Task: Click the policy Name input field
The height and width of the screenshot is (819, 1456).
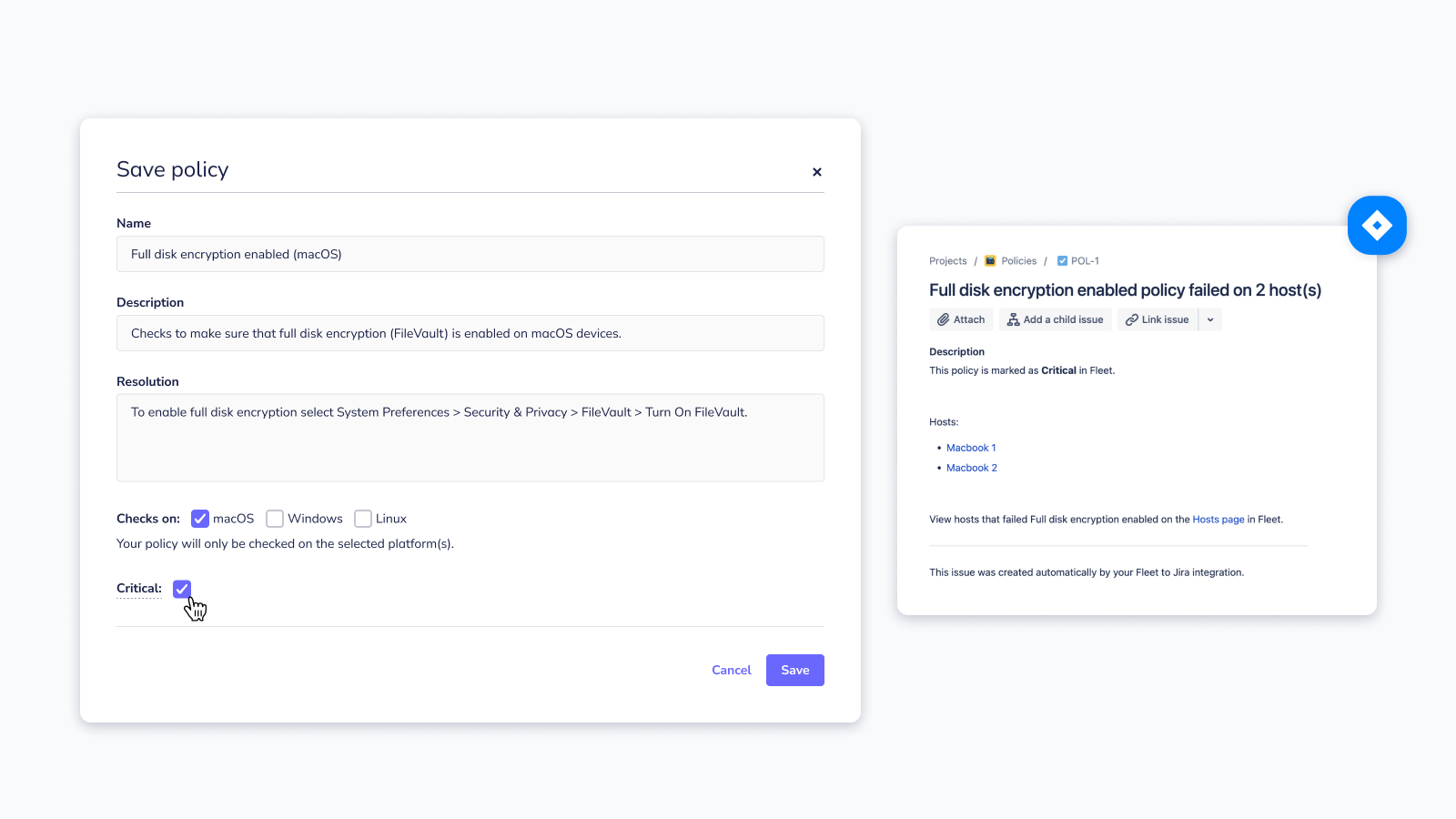Action: (470, 254)
